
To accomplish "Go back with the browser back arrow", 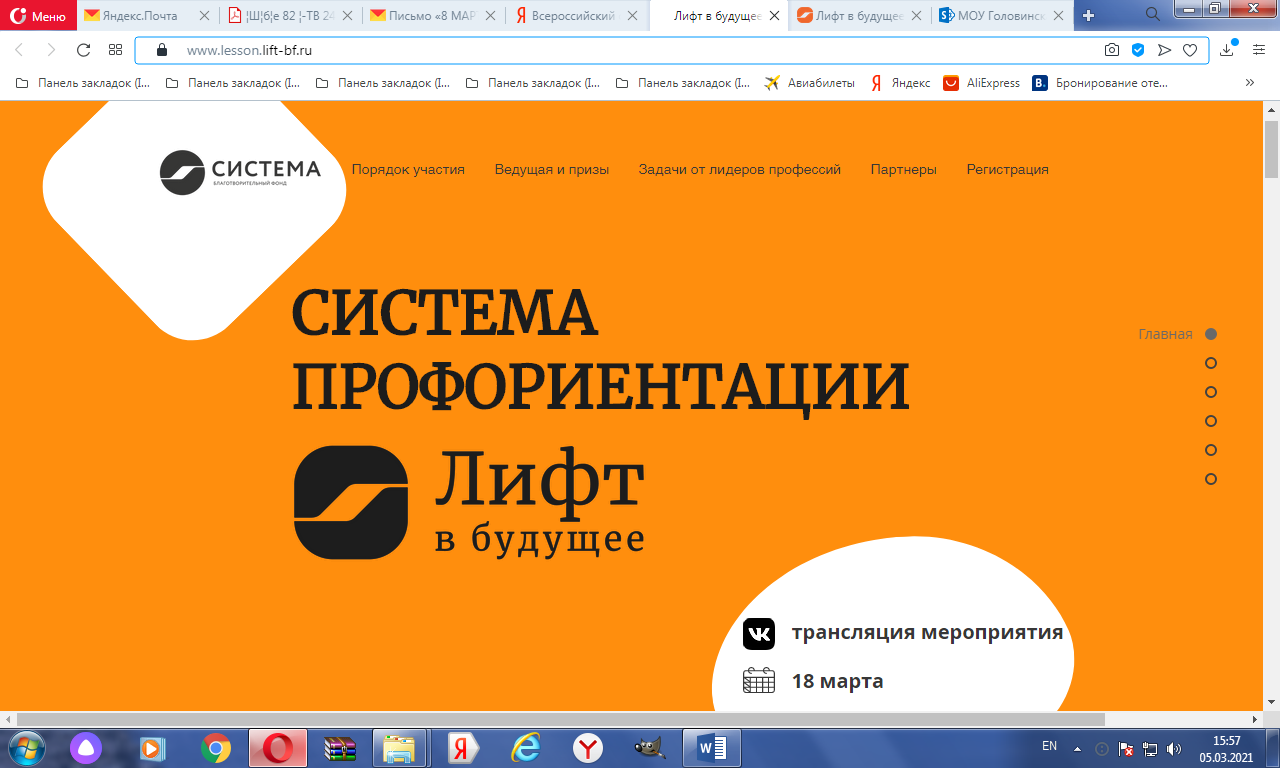I will (21, 50).
